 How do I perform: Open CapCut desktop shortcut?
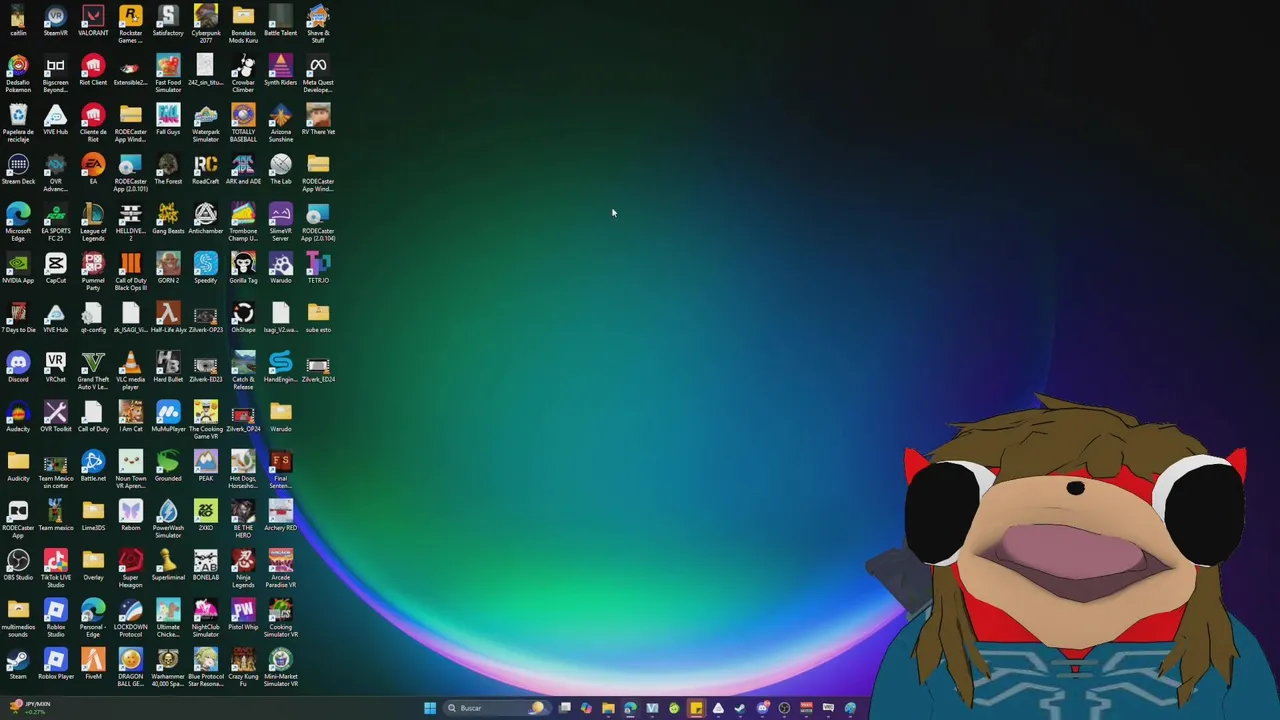(55, 269)
